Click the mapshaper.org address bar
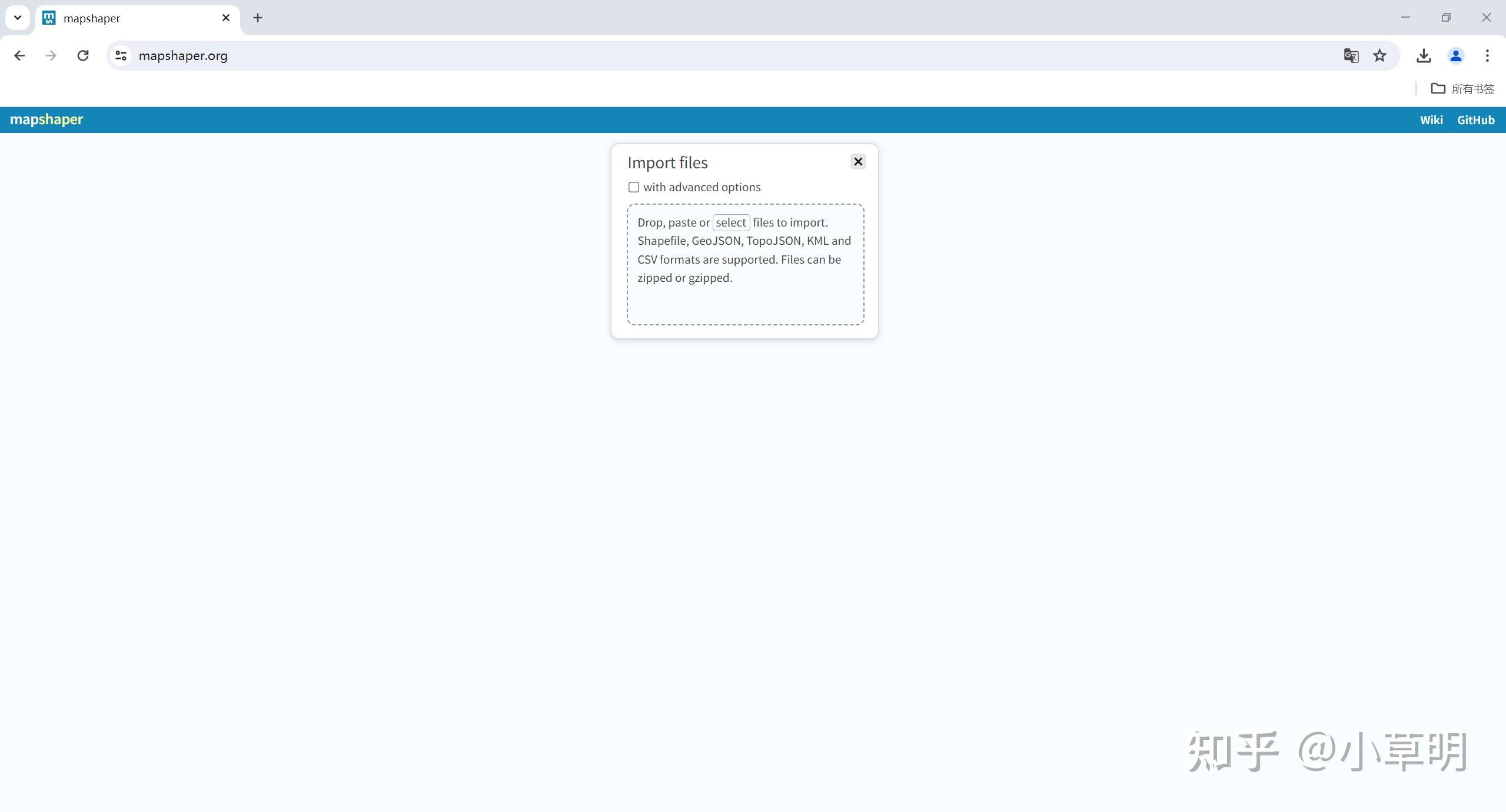 click(x=730, y=55)
